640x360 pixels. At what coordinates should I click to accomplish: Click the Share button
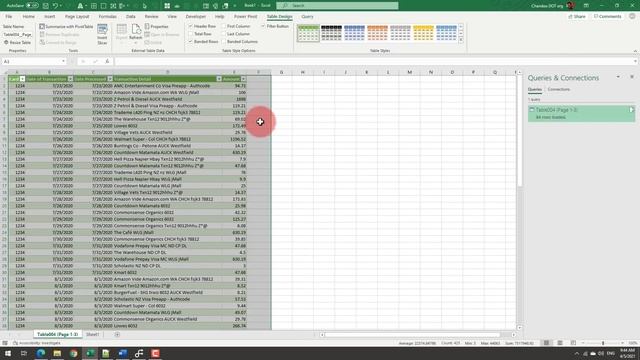pyautogui.click(x=577, y=17)
